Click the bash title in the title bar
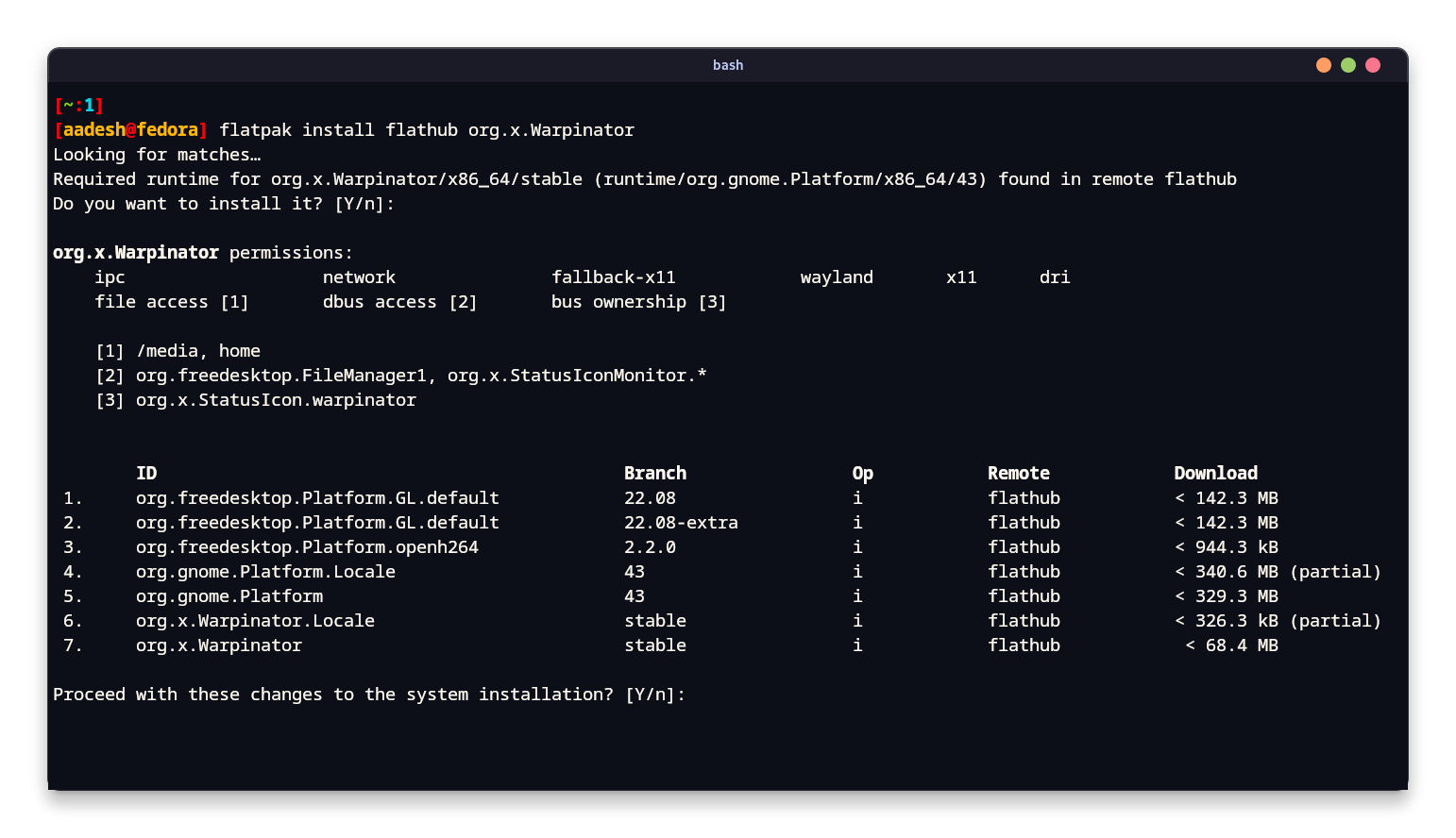1456x838 pixels. pos(728,65)
